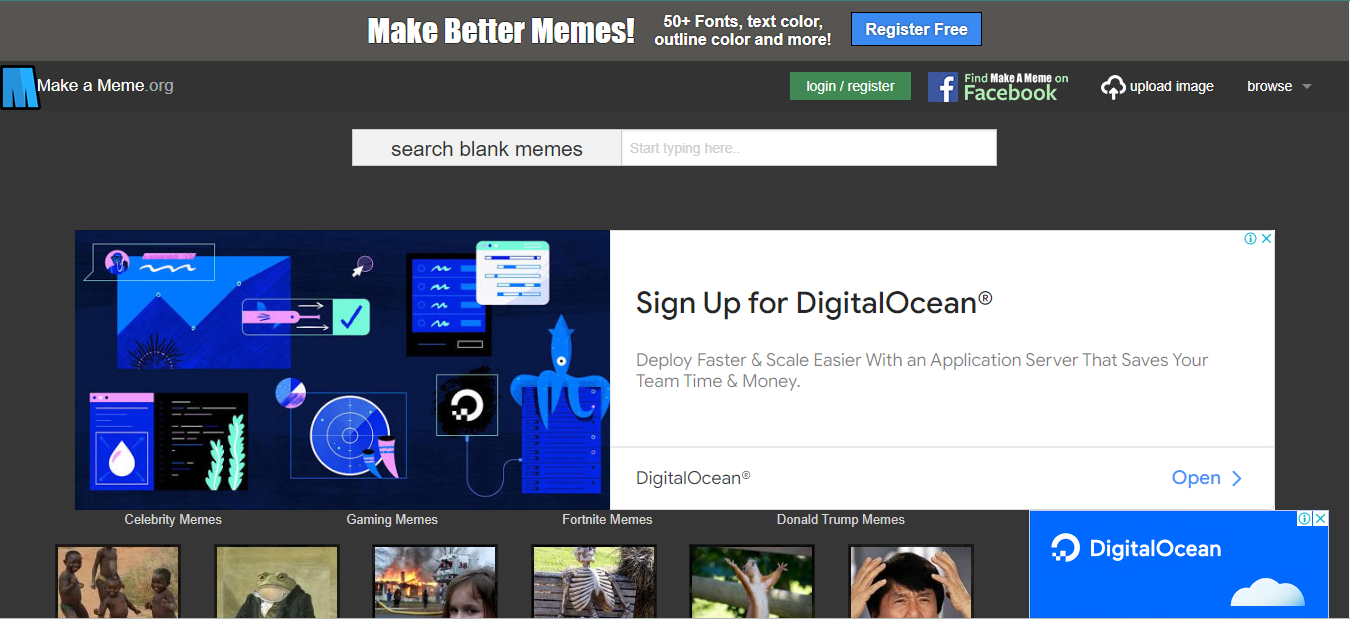Image resolution: width=1350 pixels, height=619 pixels.
Task: Click the DigitalOcean® advertiser name below ad
Action: click(x=693, y=478)
